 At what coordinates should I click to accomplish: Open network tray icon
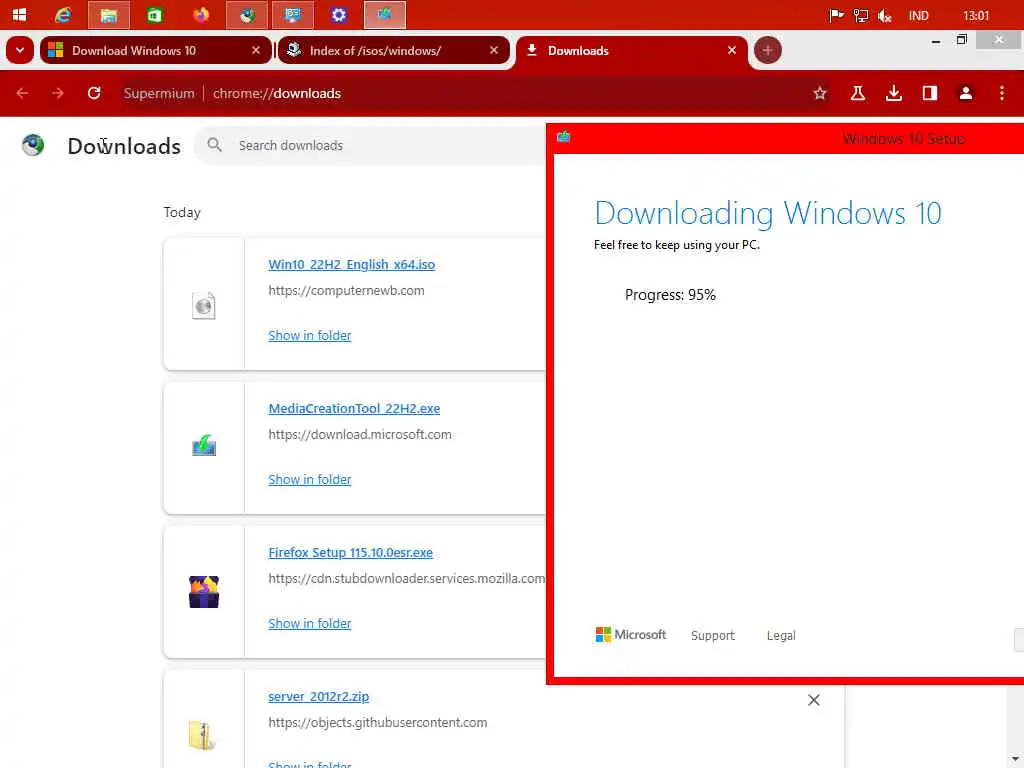pos(861,16)
